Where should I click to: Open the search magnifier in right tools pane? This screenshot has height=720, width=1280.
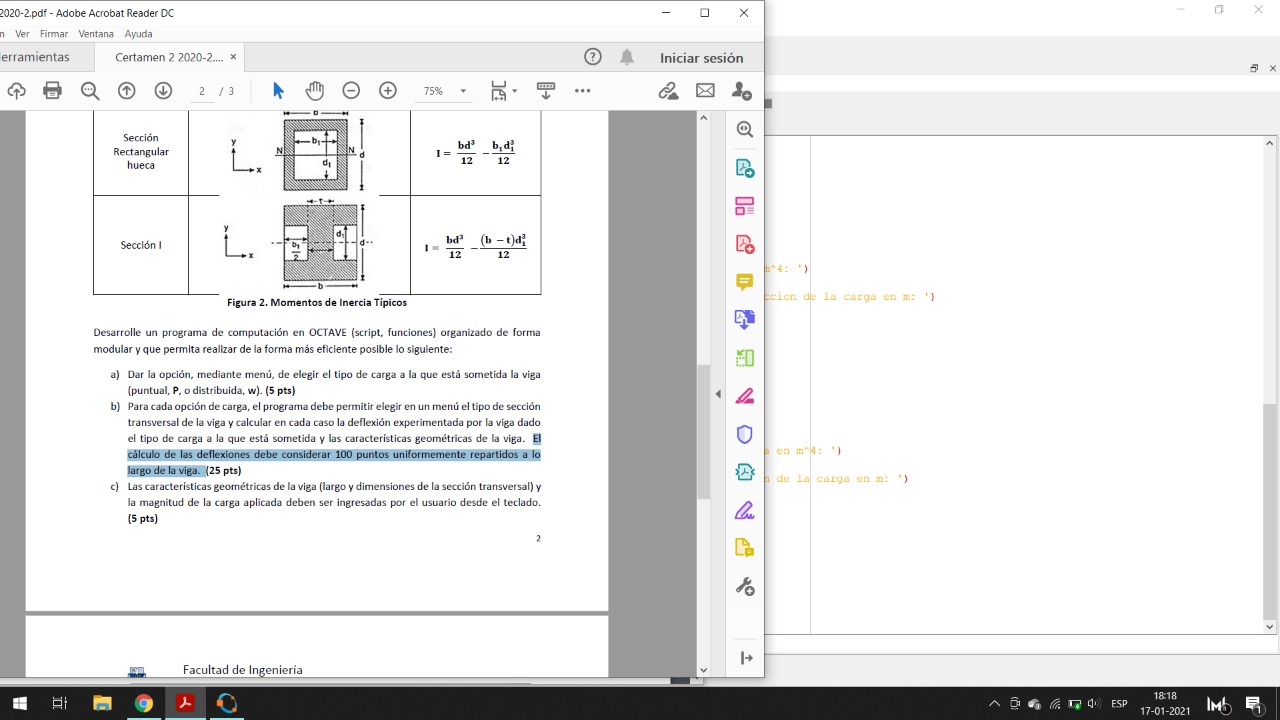(744, 130)
